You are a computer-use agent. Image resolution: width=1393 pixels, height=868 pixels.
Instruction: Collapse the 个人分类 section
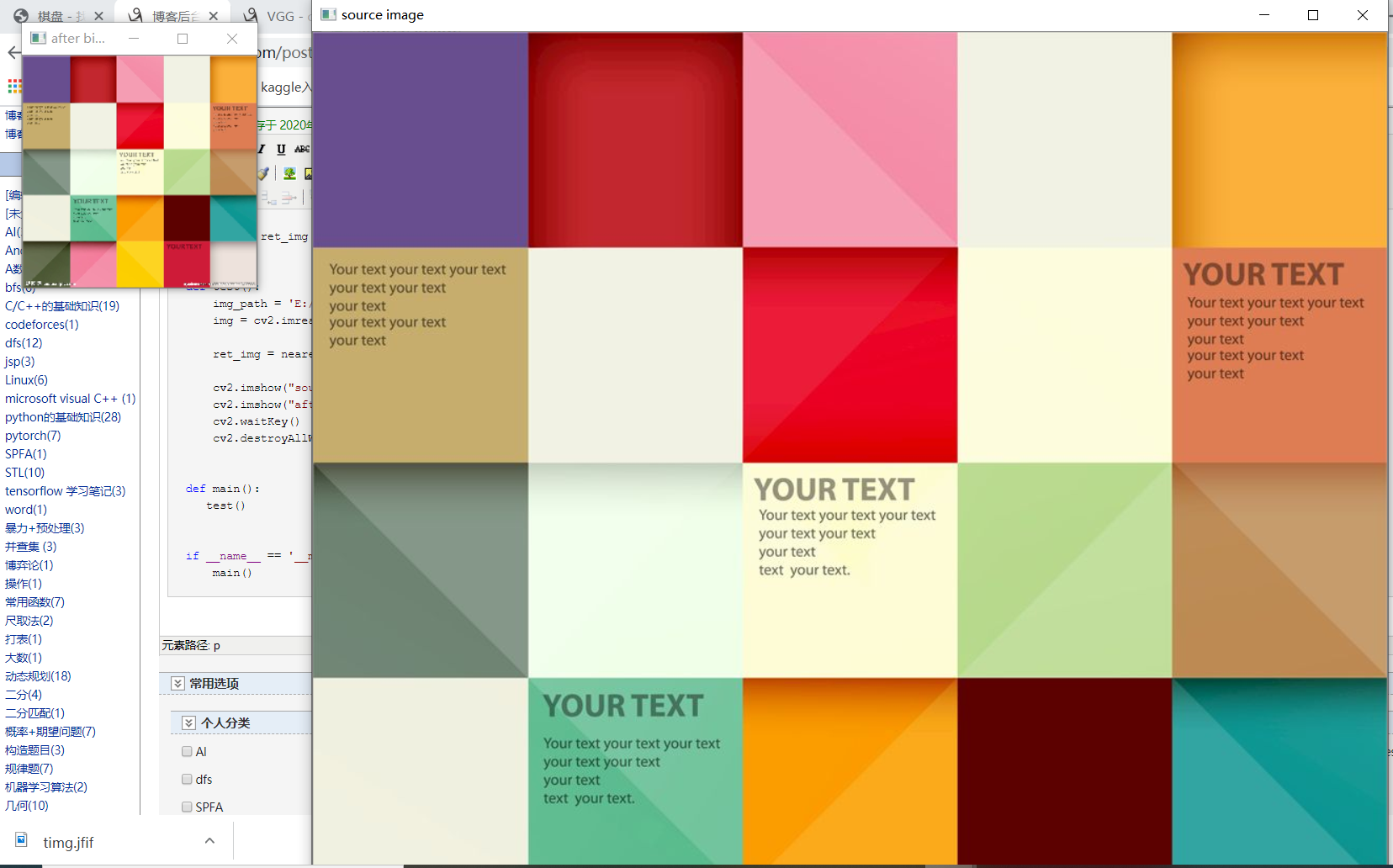click(188, 722)
